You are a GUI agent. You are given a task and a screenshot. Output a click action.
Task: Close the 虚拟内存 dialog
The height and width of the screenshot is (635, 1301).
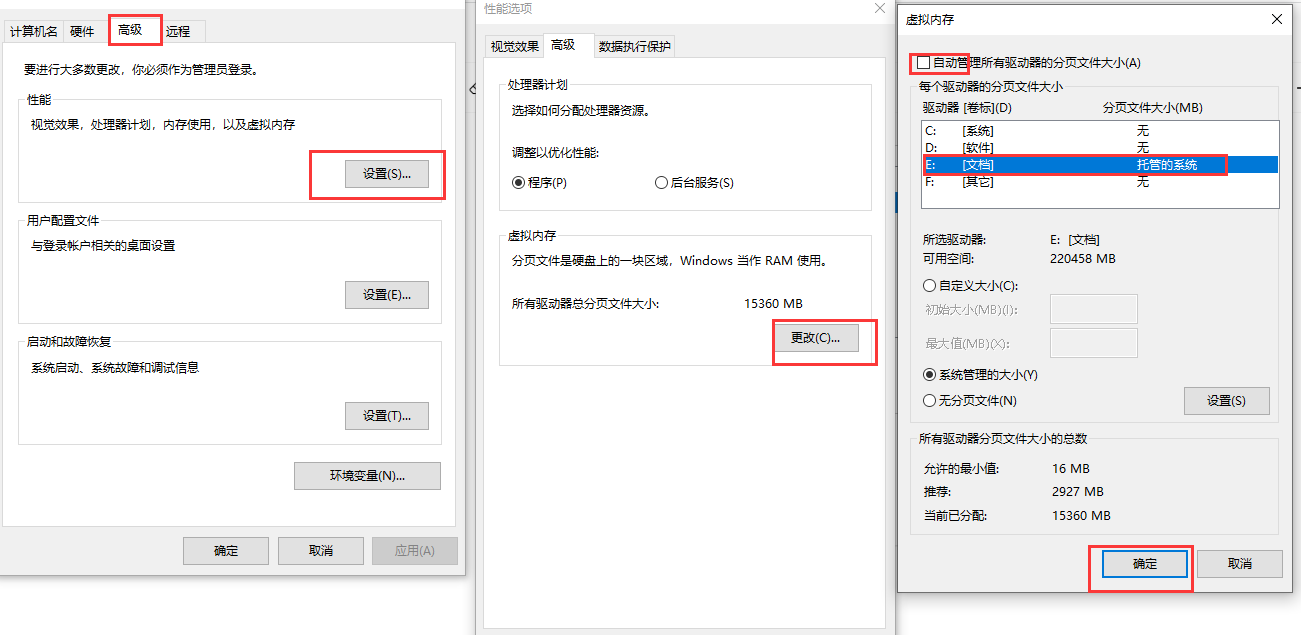[x=1277, y=19]
